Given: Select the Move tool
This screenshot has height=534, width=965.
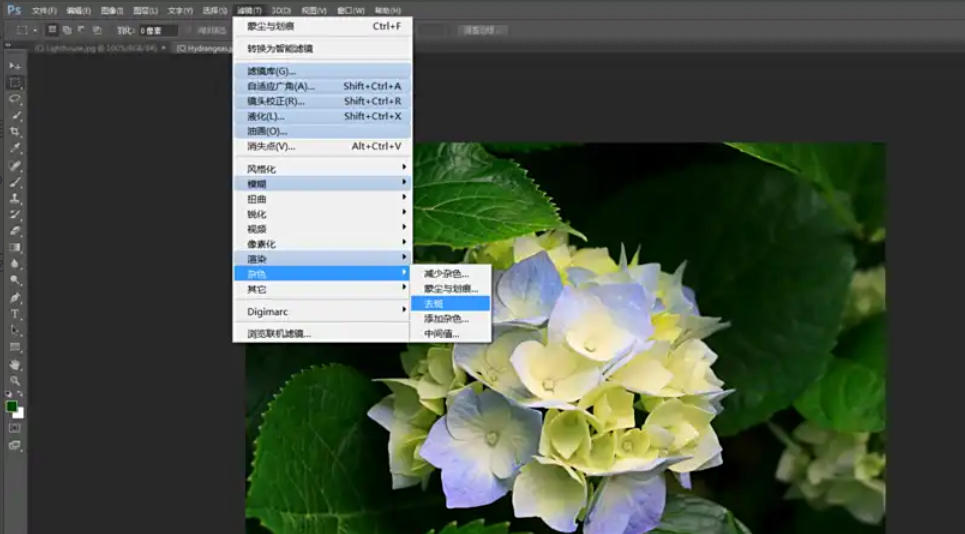Looking at the screenshot, I should coord(15,66).
